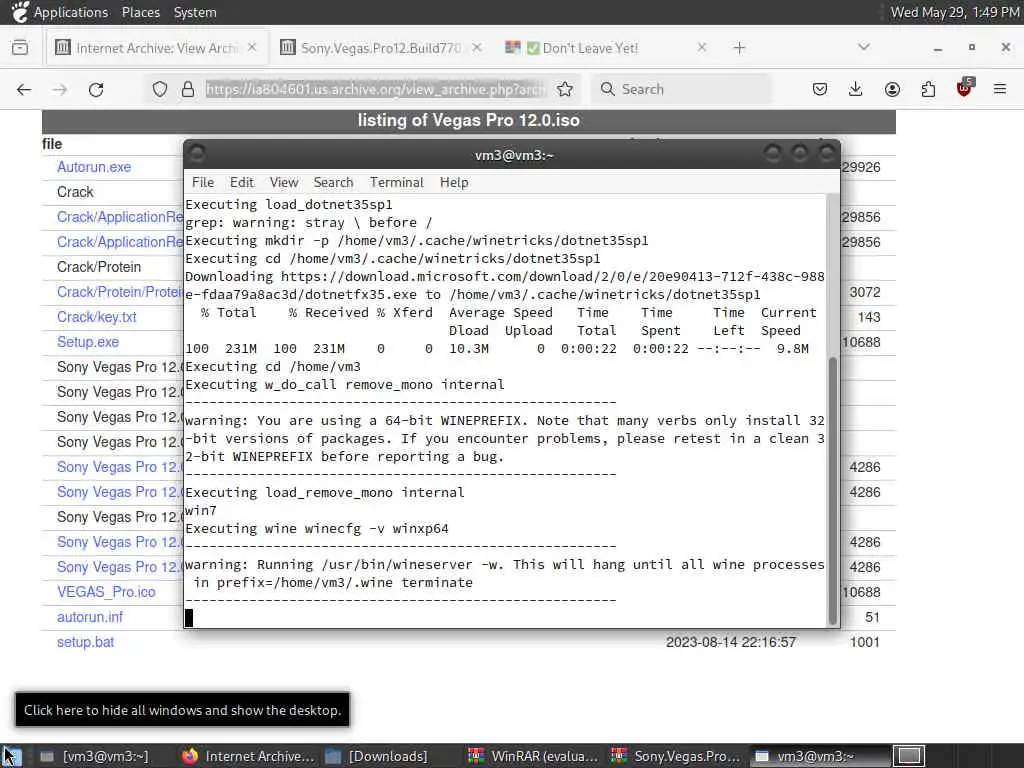Image resolution: width=1024 pixels, height=768 pixels.
Task: Reload the current page
Action: coord(96,89)
